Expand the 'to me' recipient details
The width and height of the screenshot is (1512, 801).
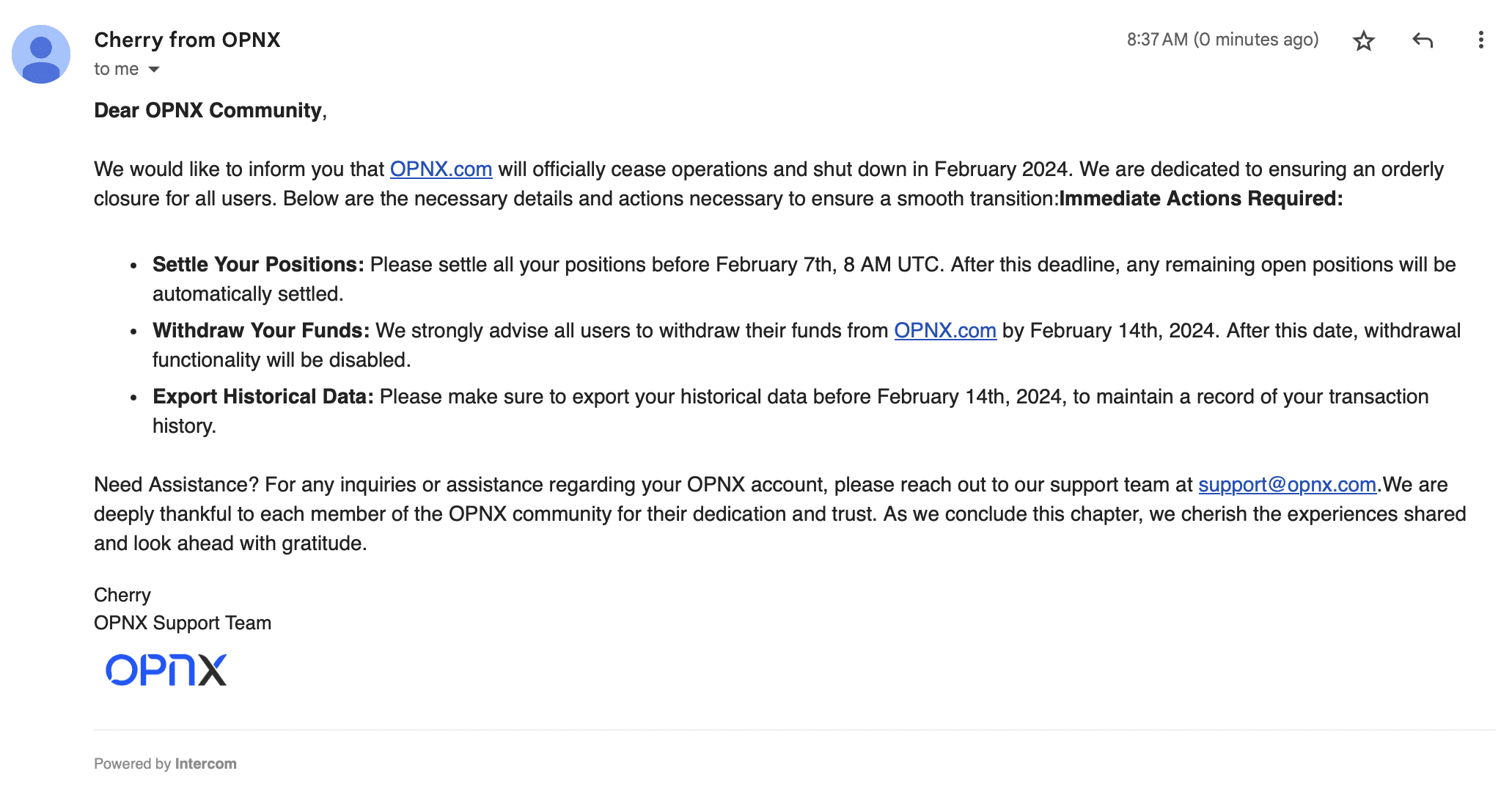(x=121, y=68)
